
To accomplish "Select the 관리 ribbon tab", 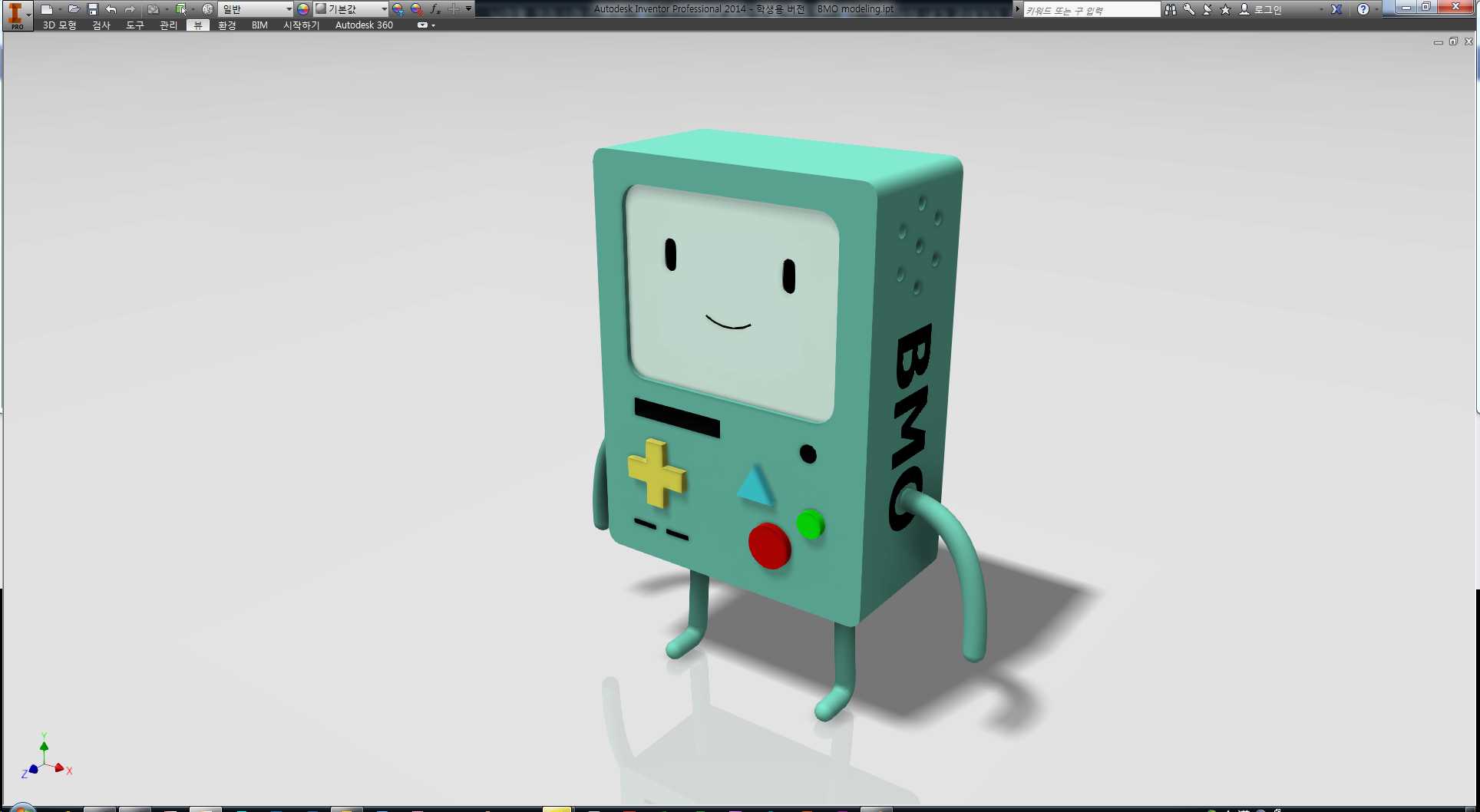I will tap(168, 25).
